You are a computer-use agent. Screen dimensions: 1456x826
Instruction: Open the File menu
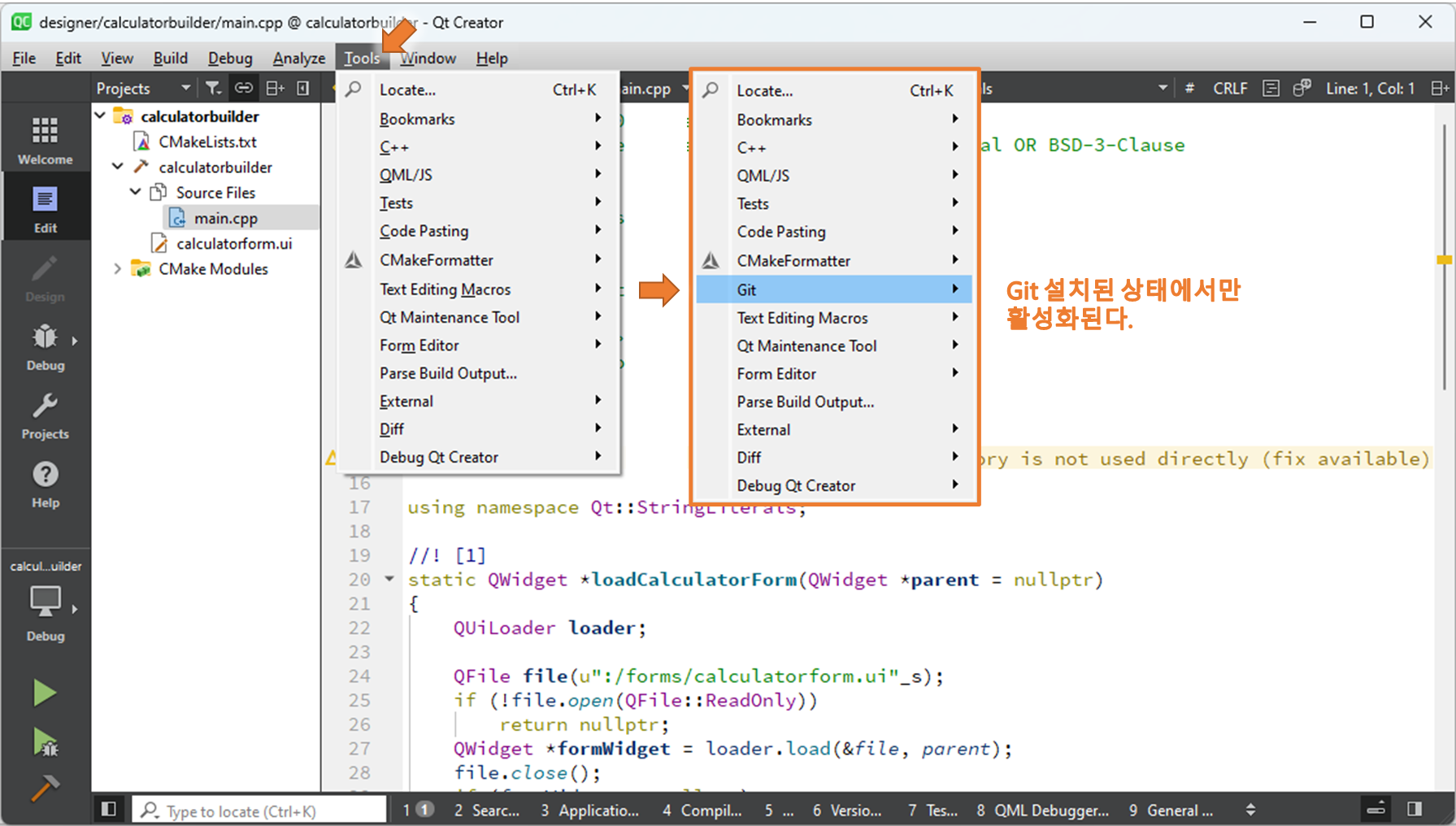tap(24, 58)
